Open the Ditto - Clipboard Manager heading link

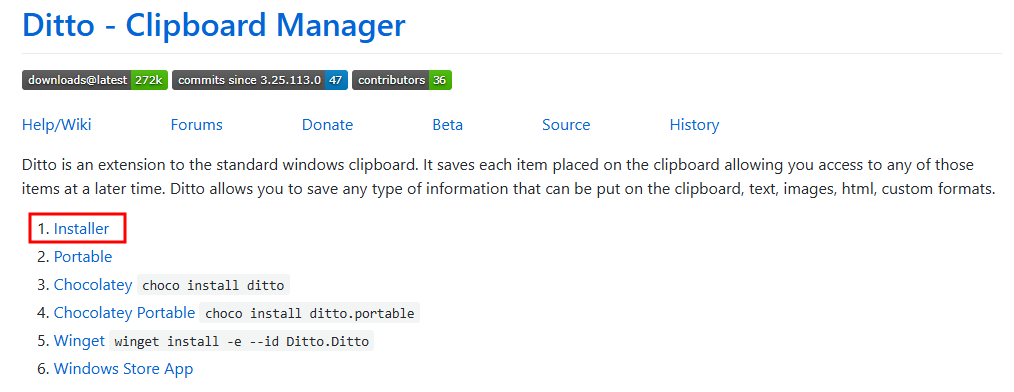click(213, 25)
